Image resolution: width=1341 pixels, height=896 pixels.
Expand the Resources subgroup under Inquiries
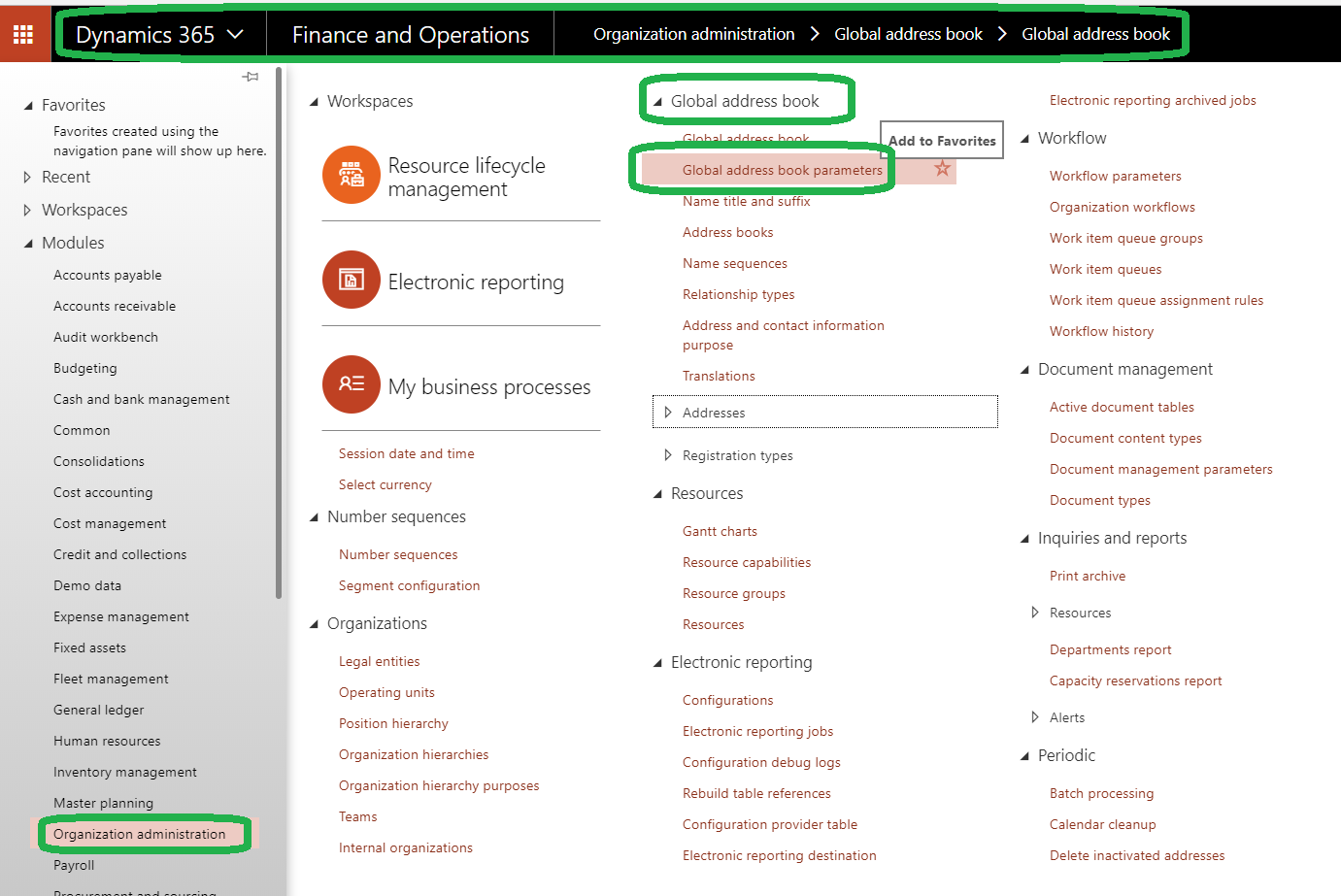pyautogui.click(x=1035, y=613)
